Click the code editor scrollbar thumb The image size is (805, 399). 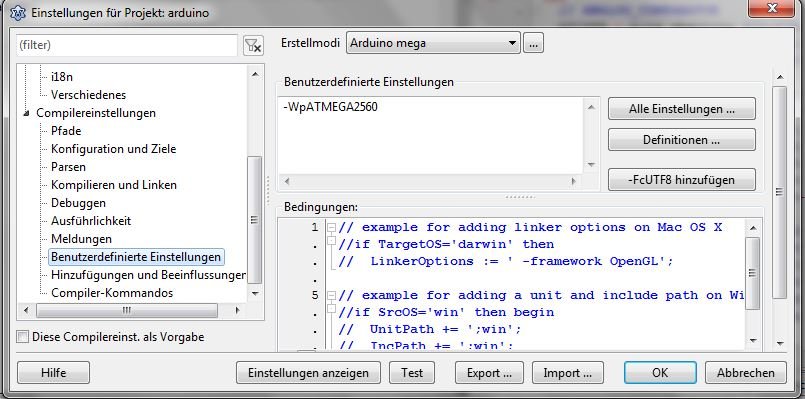click(x=753, y=273)
